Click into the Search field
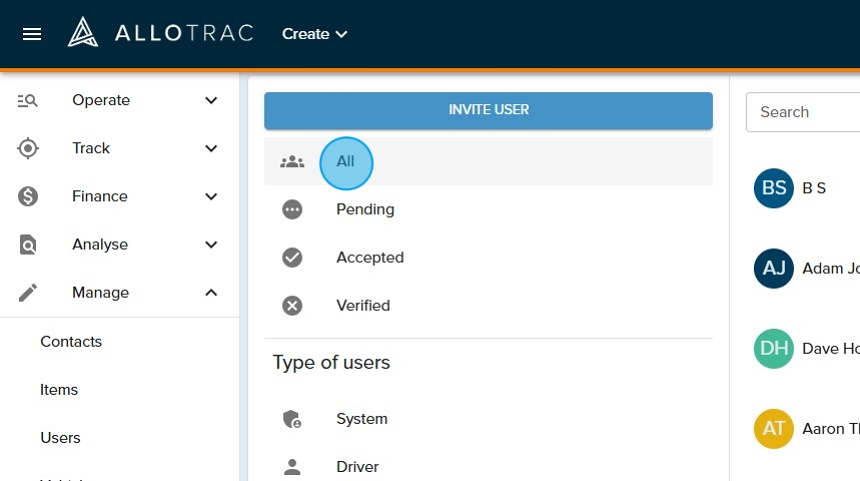 (x=805, y=112)
